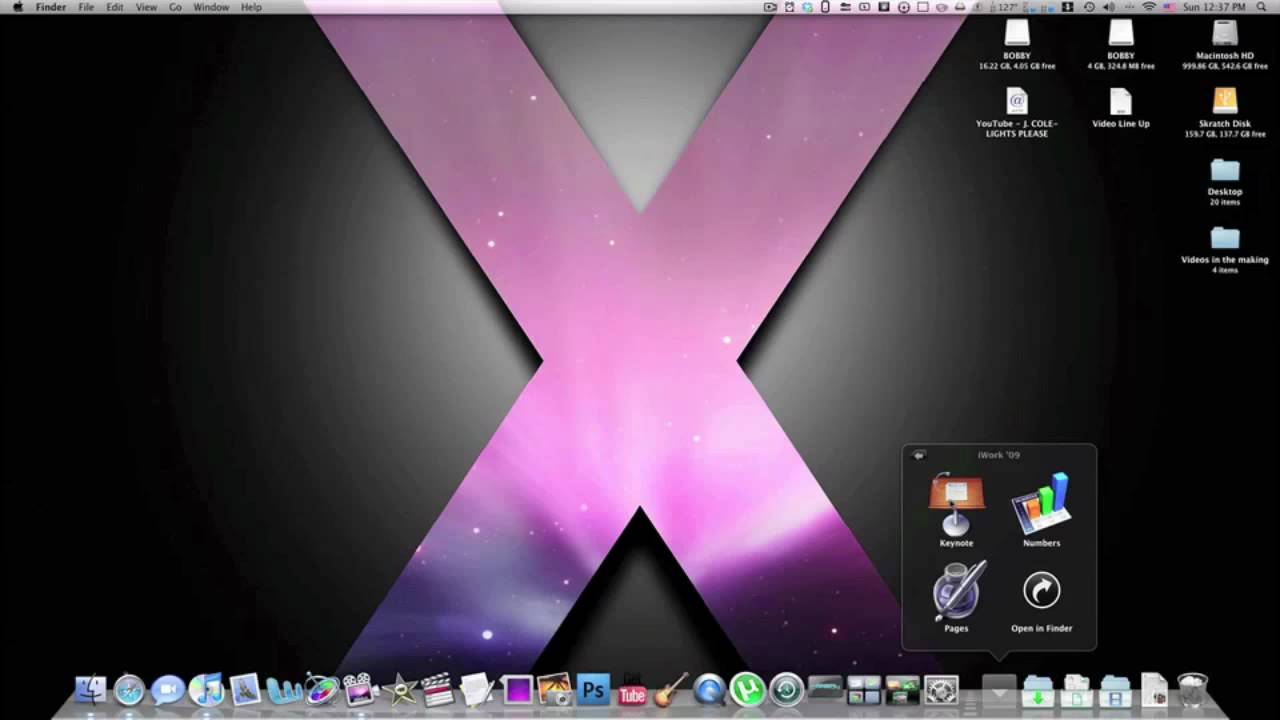Launch iTunes from the Dock
The width and height of the screenshot is (1280, 720).
click(206, 690)
